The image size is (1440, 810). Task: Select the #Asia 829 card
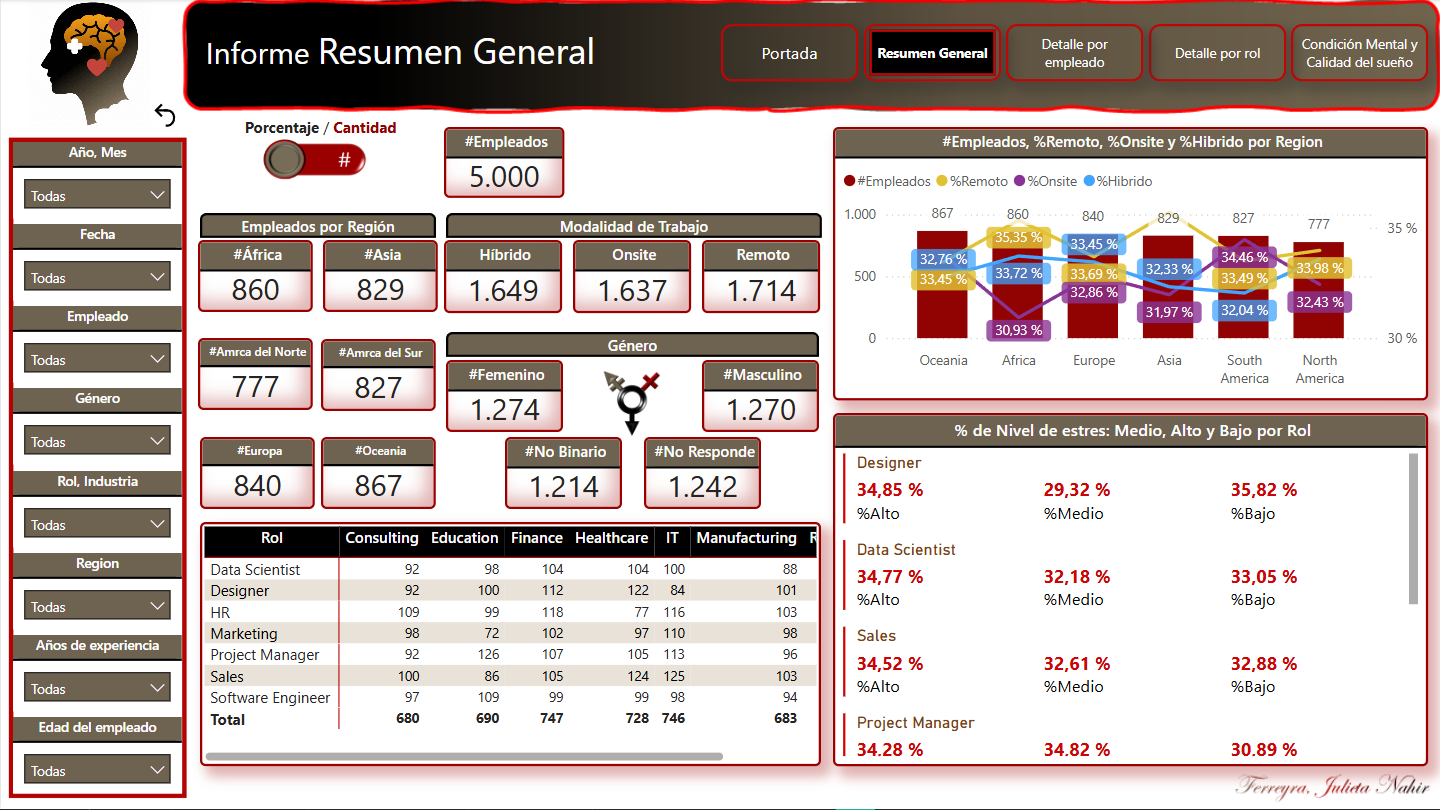[380, 276]
